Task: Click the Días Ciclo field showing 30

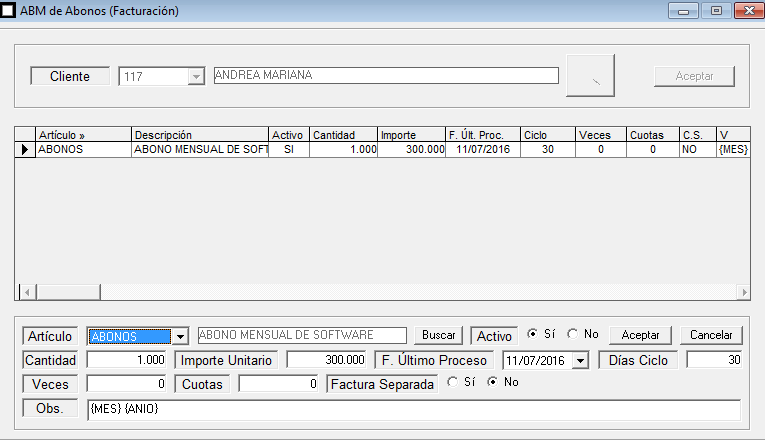Action: pos(714,360)
